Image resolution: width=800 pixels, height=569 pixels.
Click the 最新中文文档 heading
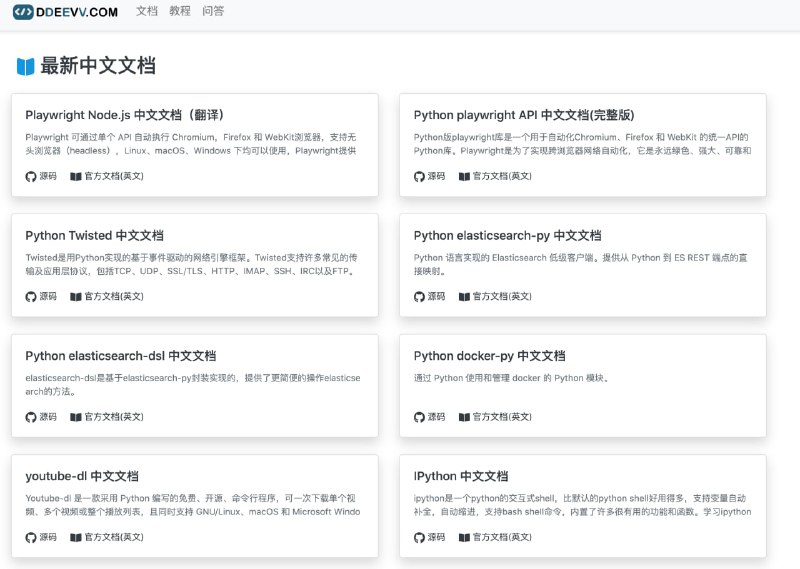[98, 66]
